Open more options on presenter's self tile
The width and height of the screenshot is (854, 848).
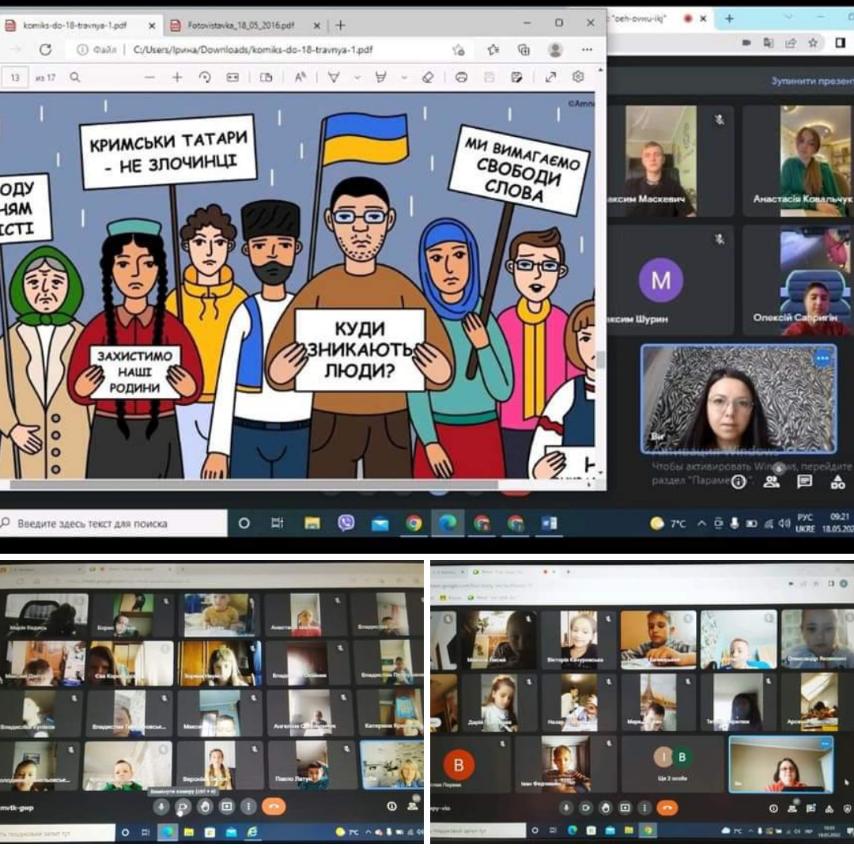tap(822, 358)
